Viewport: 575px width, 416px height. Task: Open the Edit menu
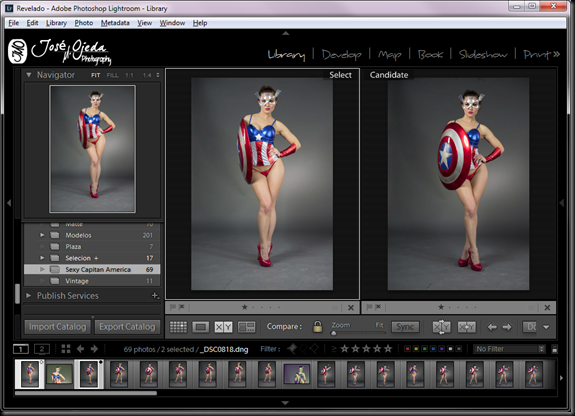(32, 23)
